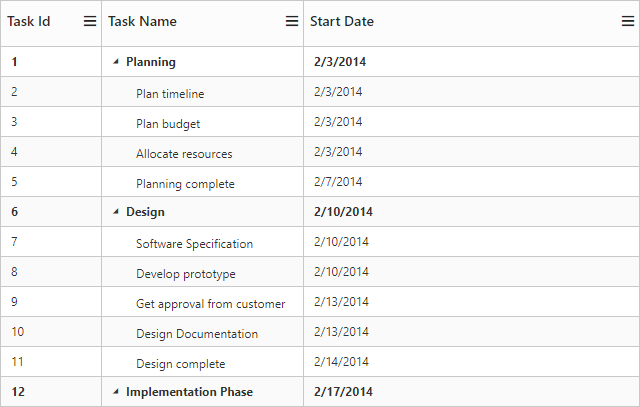This screenshot has height=407, width=640.
Task: Collapse the Implementation Phase group
Action: point(115,392)
